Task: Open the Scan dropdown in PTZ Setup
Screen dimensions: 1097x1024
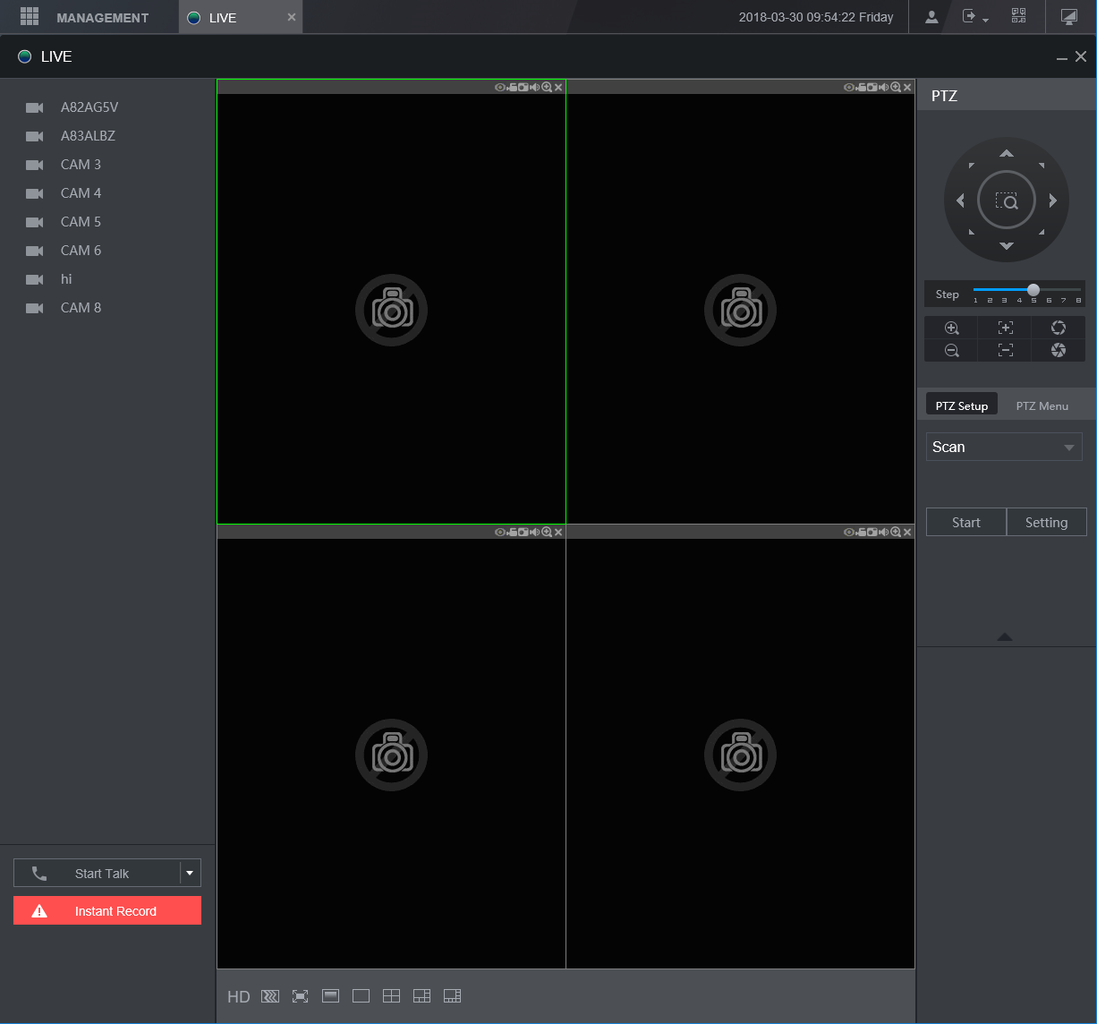Action: pos(1003,447)
